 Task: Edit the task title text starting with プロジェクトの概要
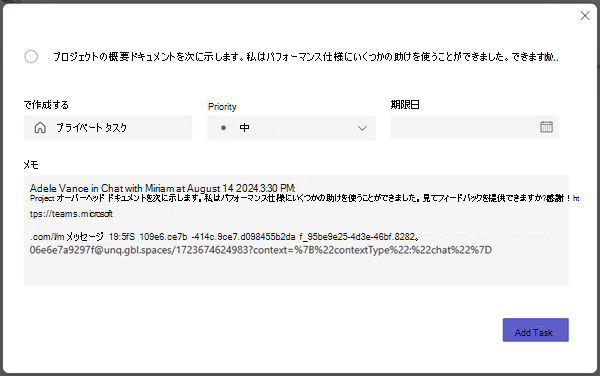tap(305, 57)
